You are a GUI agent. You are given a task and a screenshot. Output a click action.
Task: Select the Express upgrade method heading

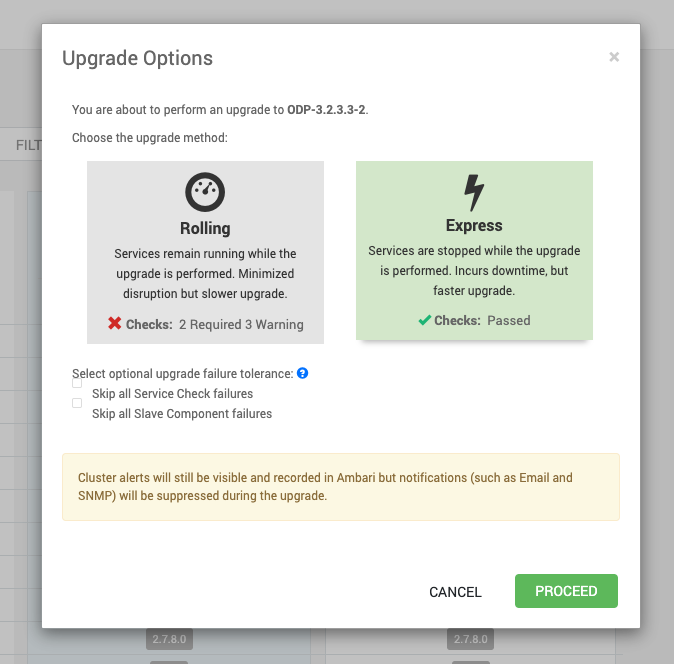474,225
